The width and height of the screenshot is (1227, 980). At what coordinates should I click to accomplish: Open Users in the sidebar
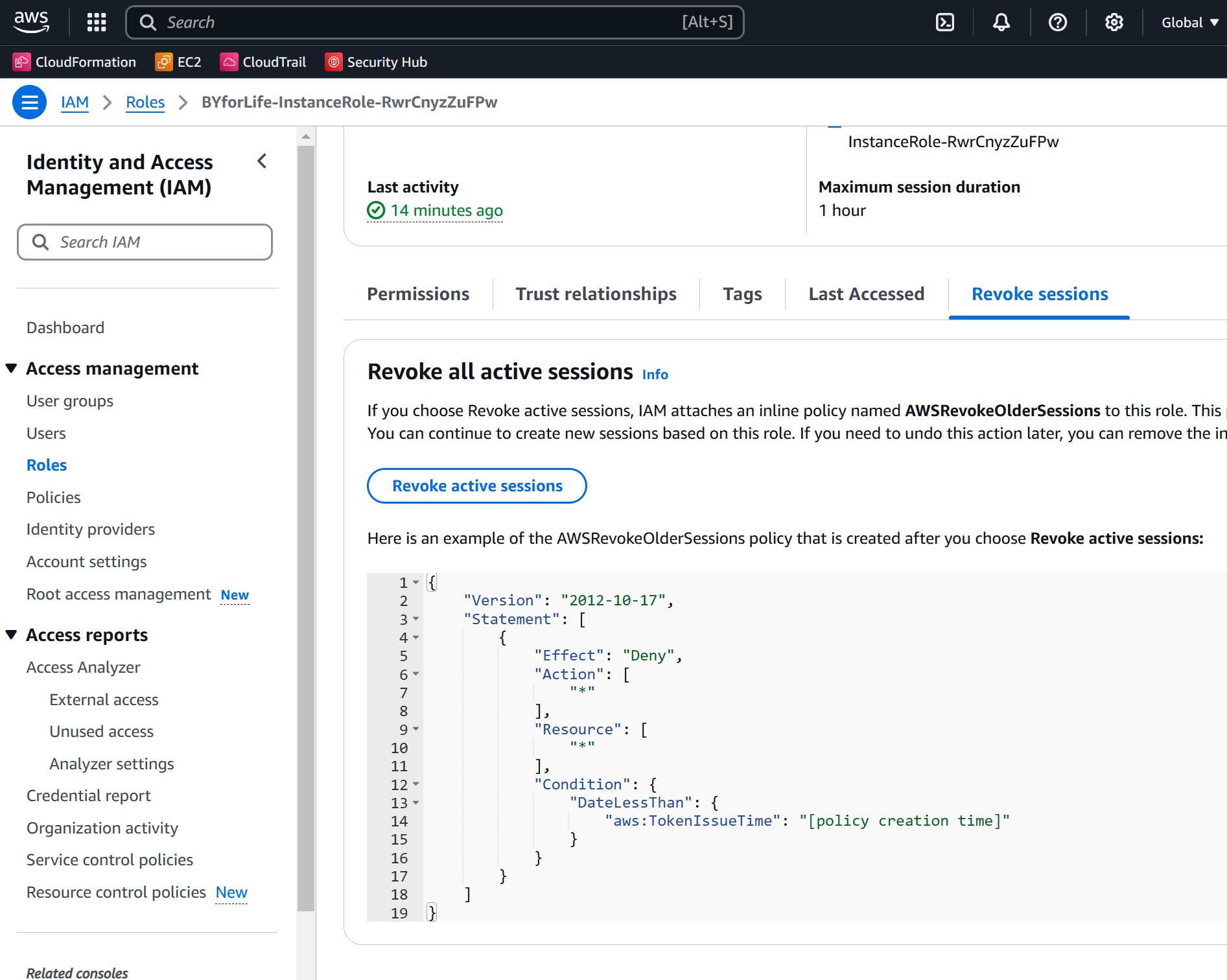(46, 434)
